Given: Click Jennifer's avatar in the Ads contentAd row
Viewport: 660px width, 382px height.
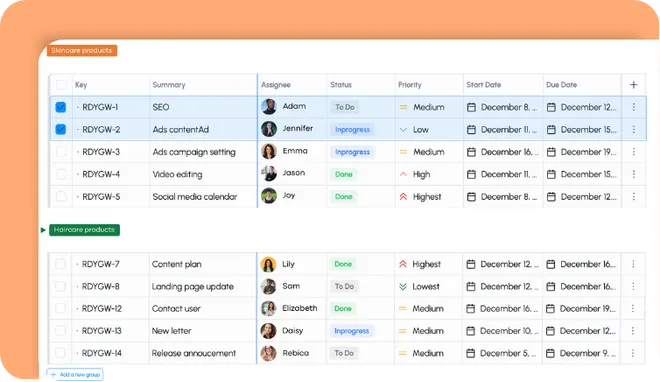Looking at the screenshot, I should point(269,129).
